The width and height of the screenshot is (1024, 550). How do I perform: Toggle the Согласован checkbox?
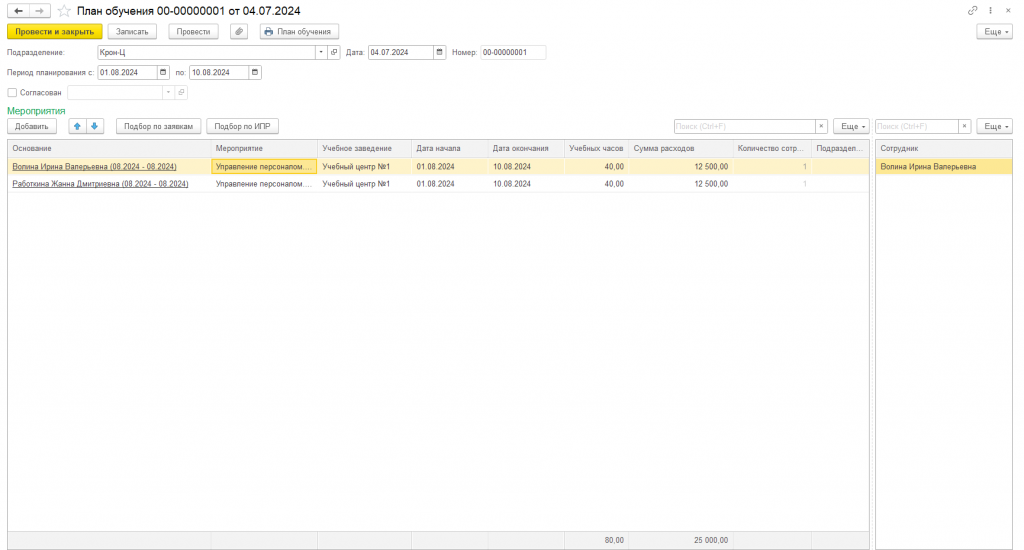tap(12, 93)
